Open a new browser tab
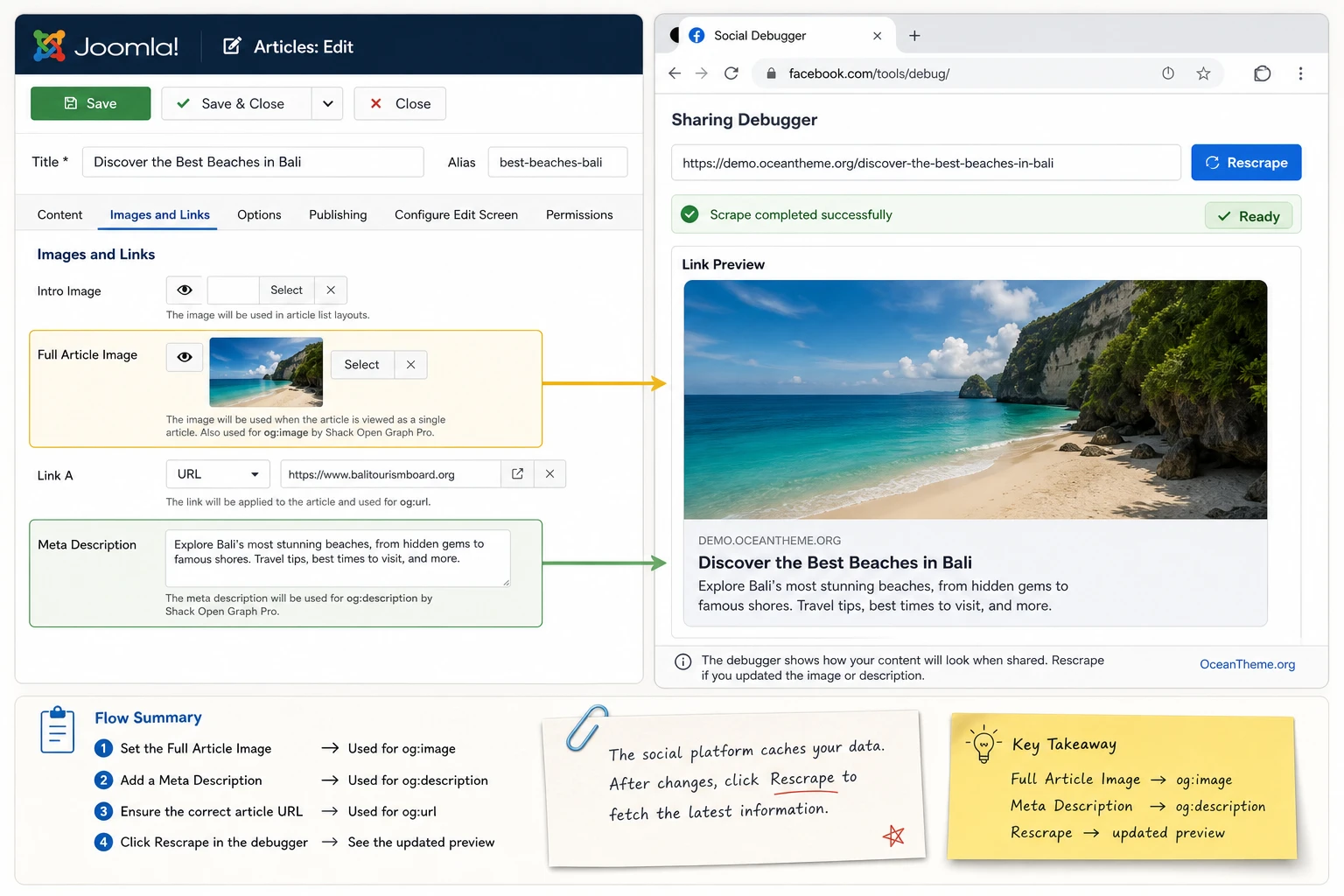The image size is (1344, 896). tap(914, 36)
